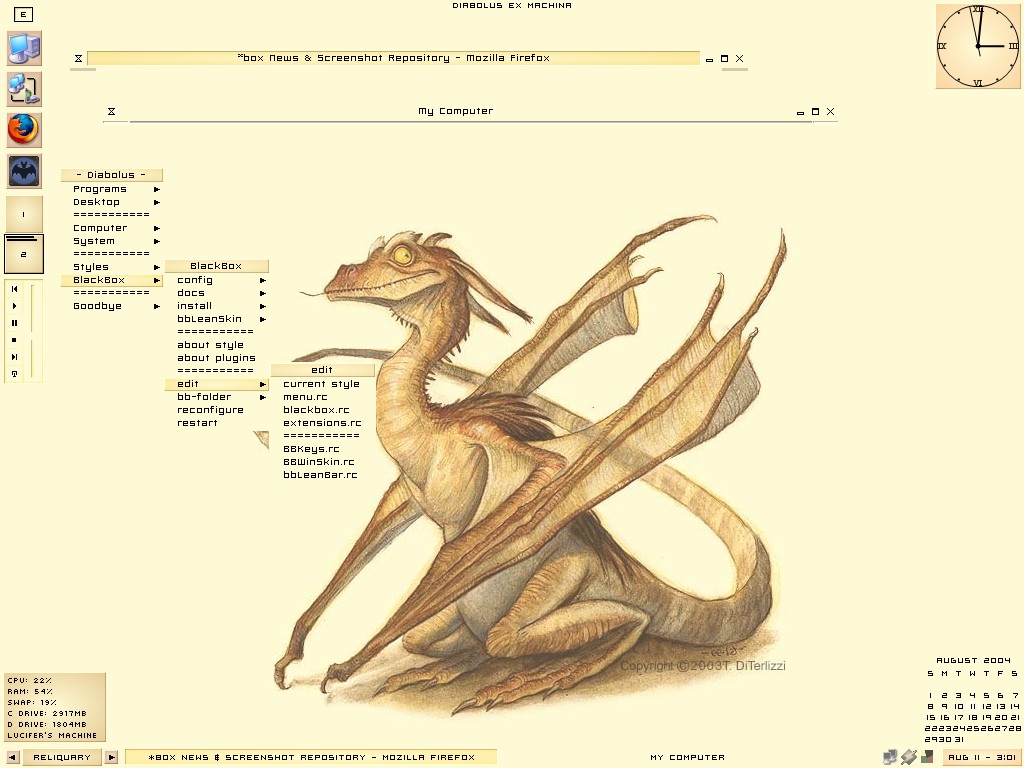Open the network connections sidebar icon
The height and width of the screenshot is (768, 1024).
(x=24, y=89)
